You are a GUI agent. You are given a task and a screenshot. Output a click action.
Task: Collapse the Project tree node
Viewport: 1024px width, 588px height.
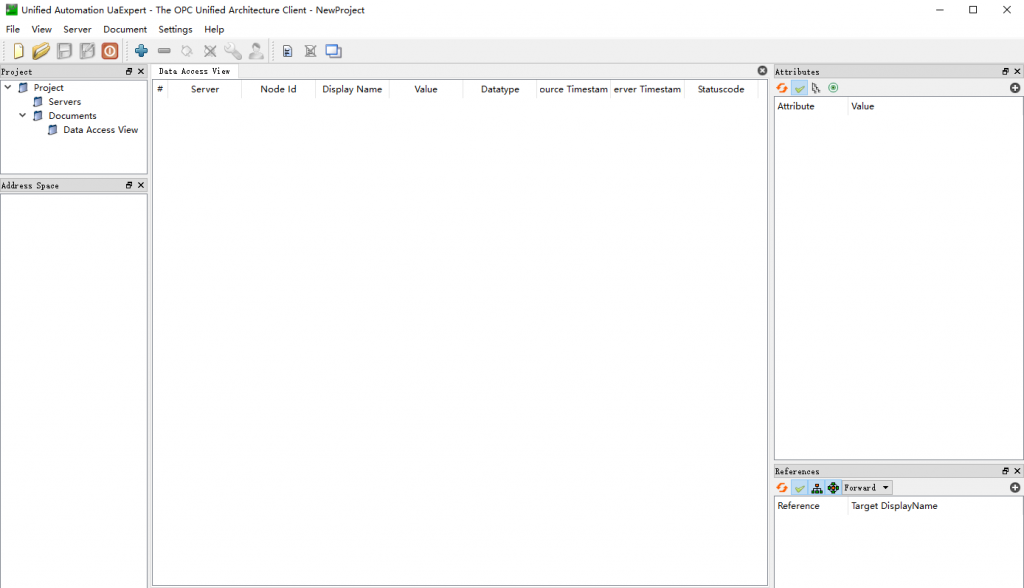tap(8, 87)
